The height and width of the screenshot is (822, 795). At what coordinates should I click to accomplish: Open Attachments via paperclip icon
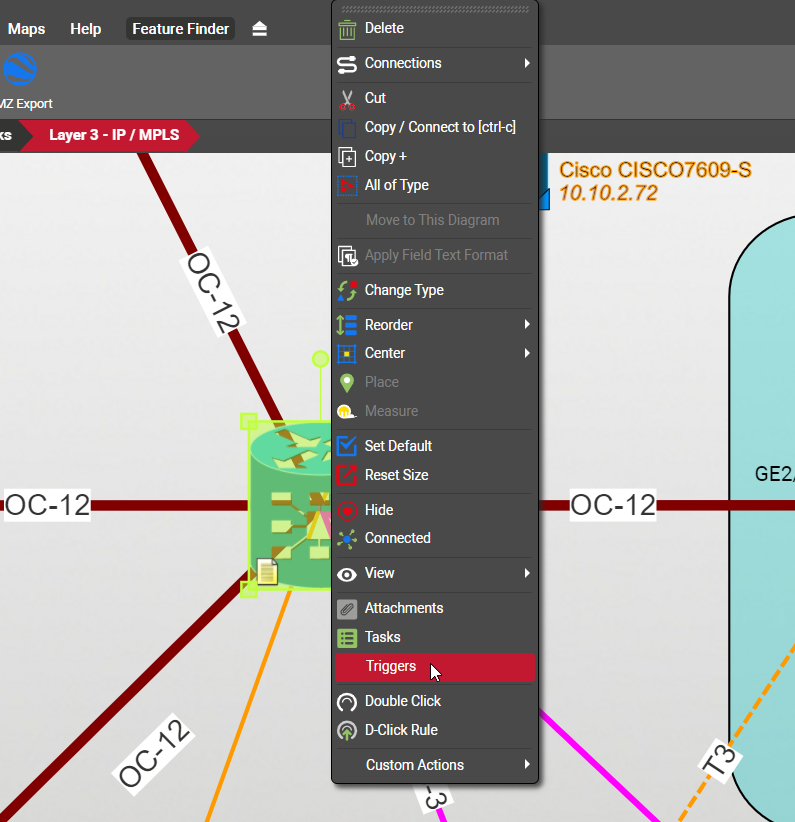[347, 608]
